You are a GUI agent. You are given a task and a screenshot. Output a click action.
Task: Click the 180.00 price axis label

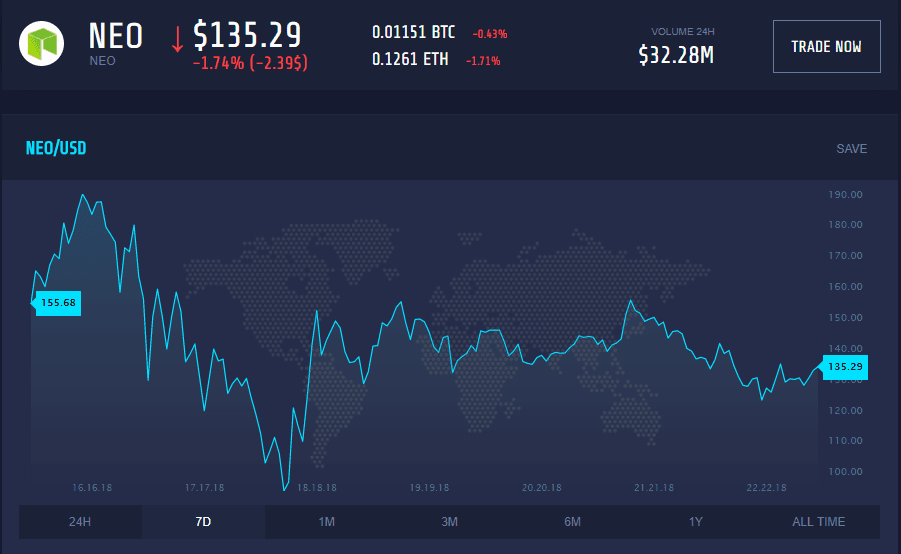pyautogui.click(x=845, y=225)
